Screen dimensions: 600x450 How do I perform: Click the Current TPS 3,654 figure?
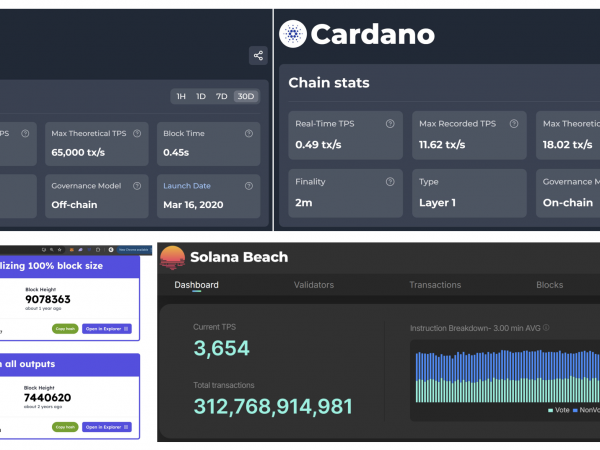point(222,348)
